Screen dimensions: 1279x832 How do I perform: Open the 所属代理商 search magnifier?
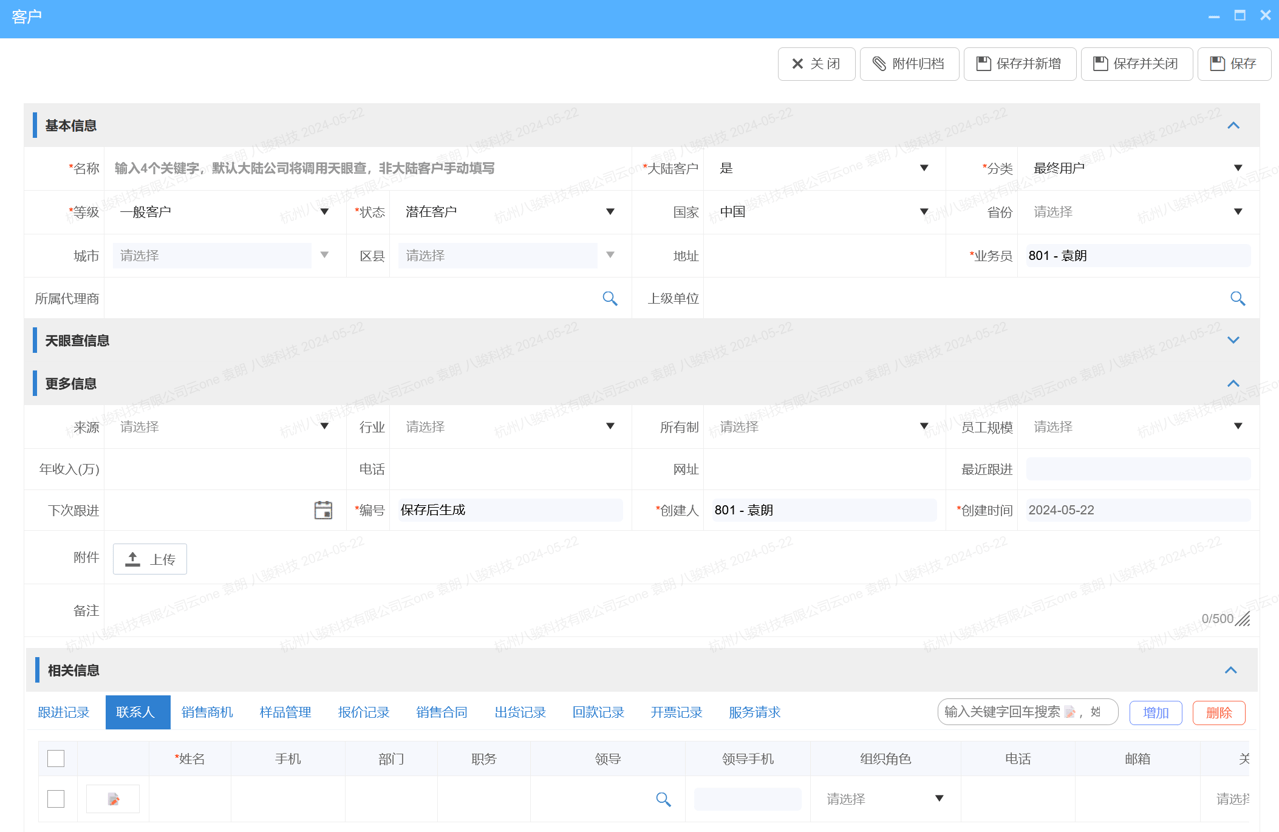pos(610,298)
